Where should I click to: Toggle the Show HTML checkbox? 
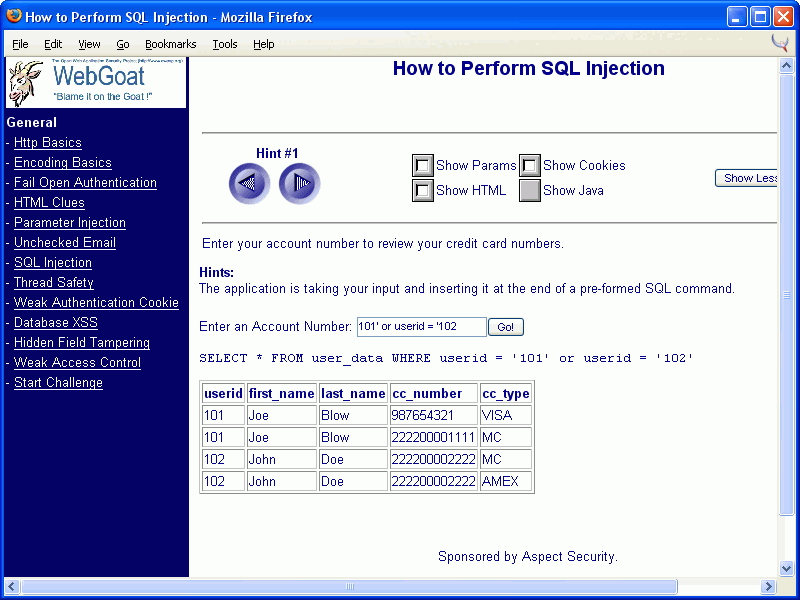click(423, 190)
